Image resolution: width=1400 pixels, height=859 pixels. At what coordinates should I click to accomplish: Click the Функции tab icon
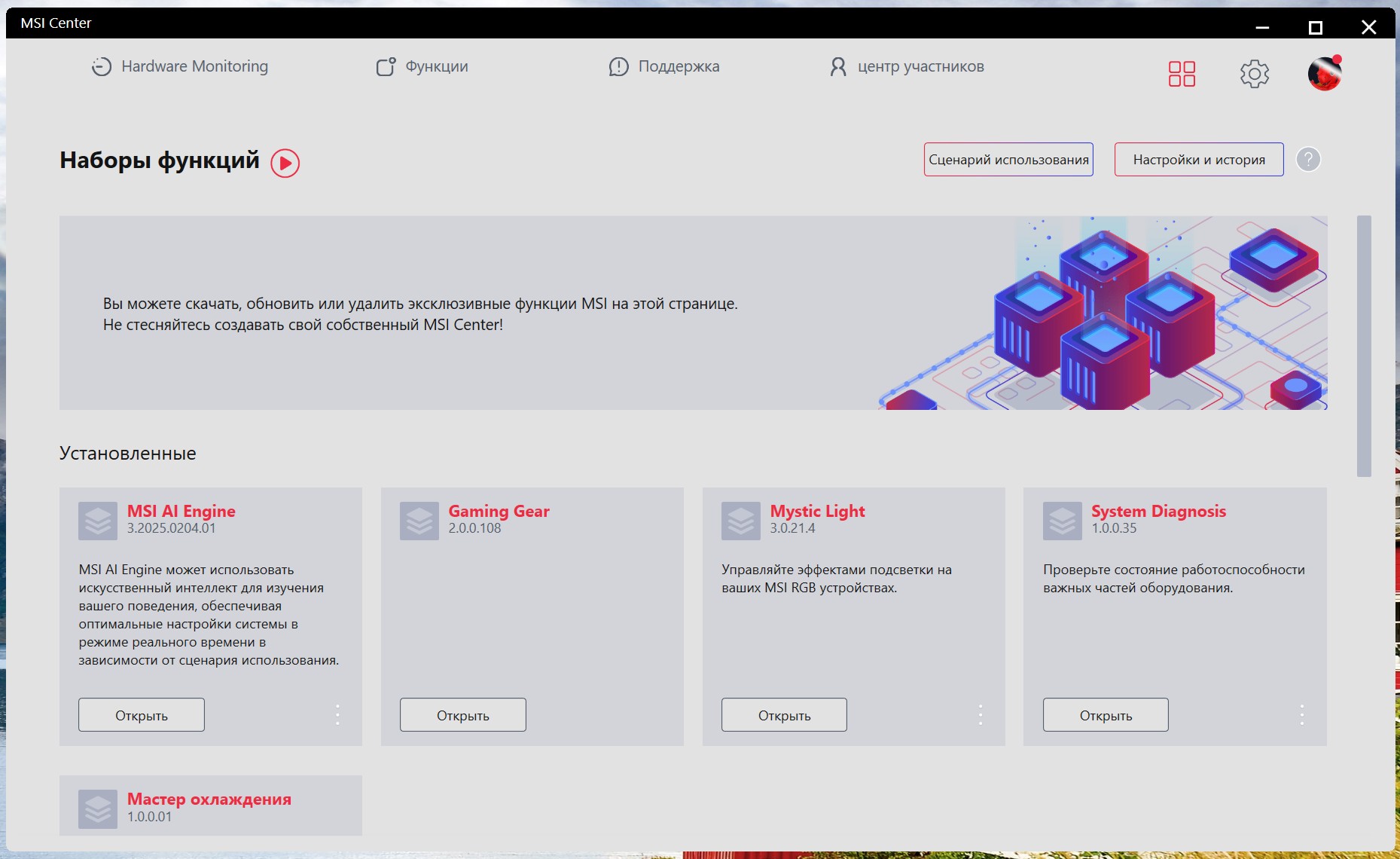tap(386, 67)
